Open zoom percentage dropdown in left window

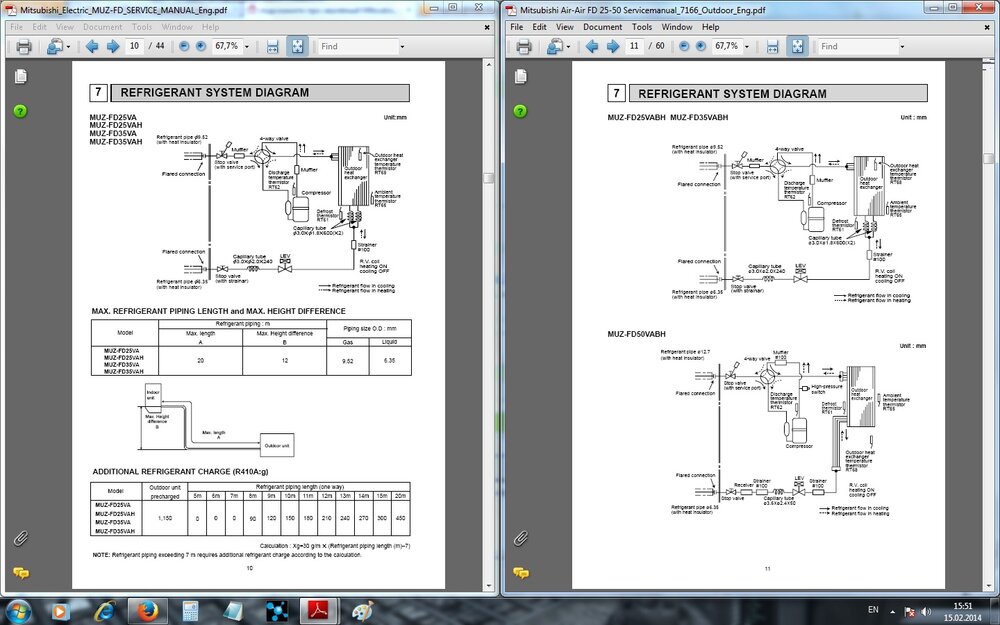coord(247,46)
